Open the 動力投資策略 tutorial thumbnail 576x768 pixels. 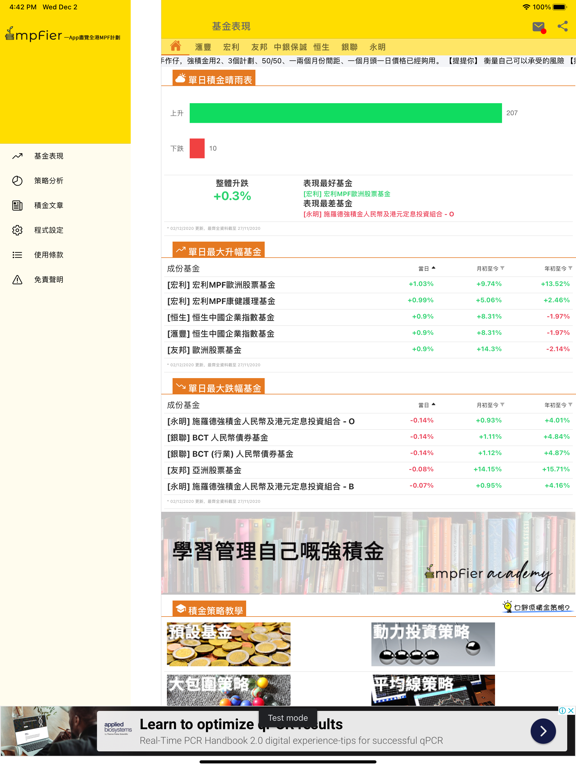coord(433,644)
